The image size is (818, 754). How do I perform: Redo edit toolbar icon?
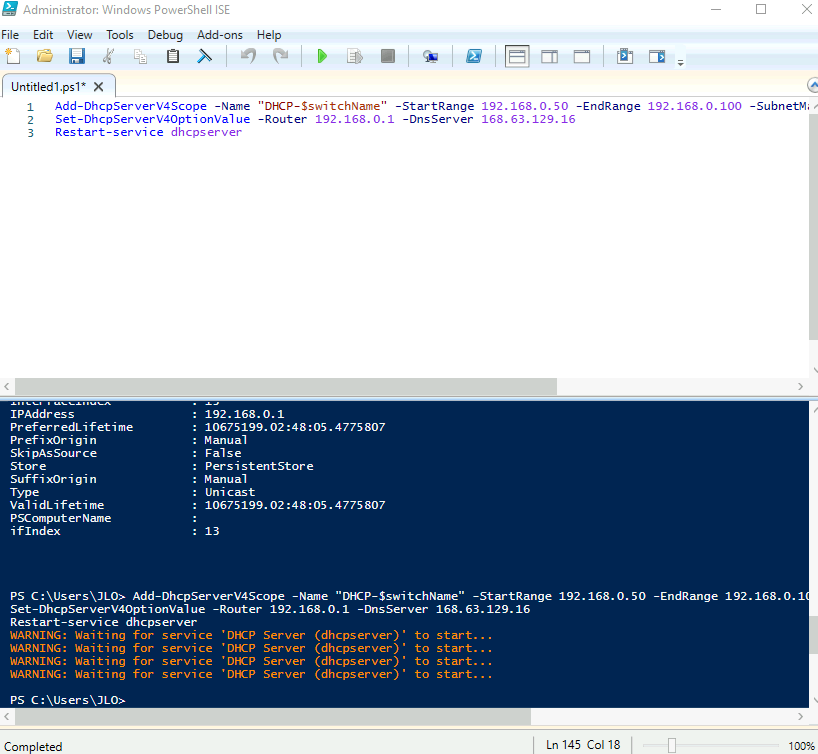[281, 56]
